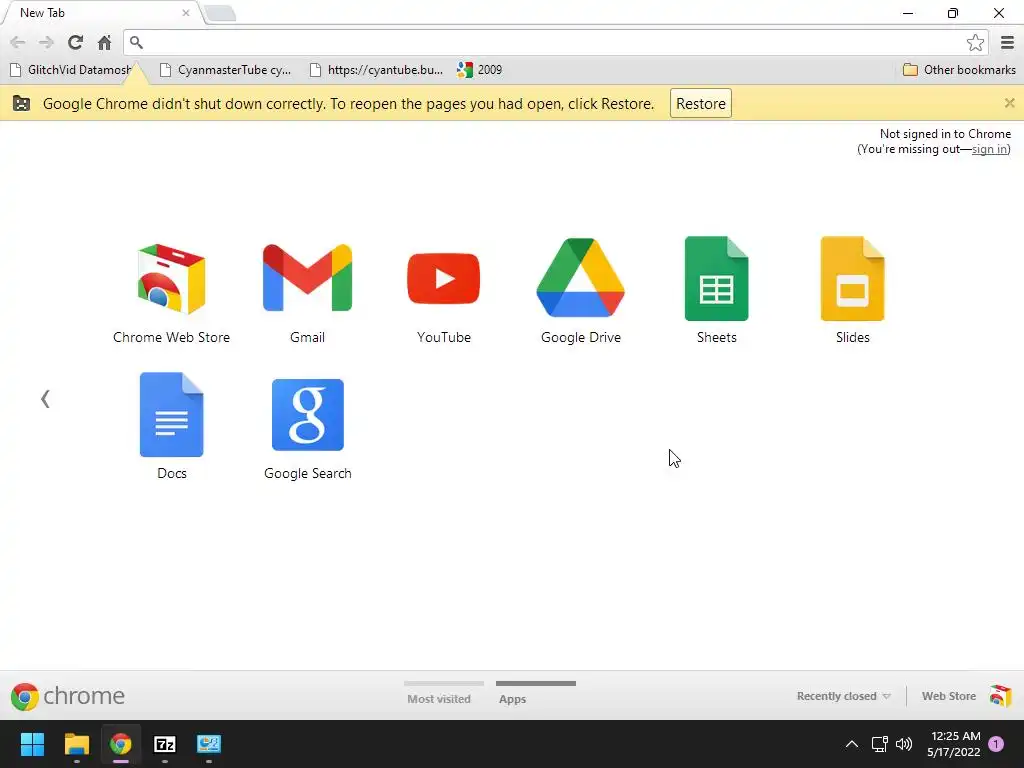
Task: Open the volume tray icon
Action: 904,744
